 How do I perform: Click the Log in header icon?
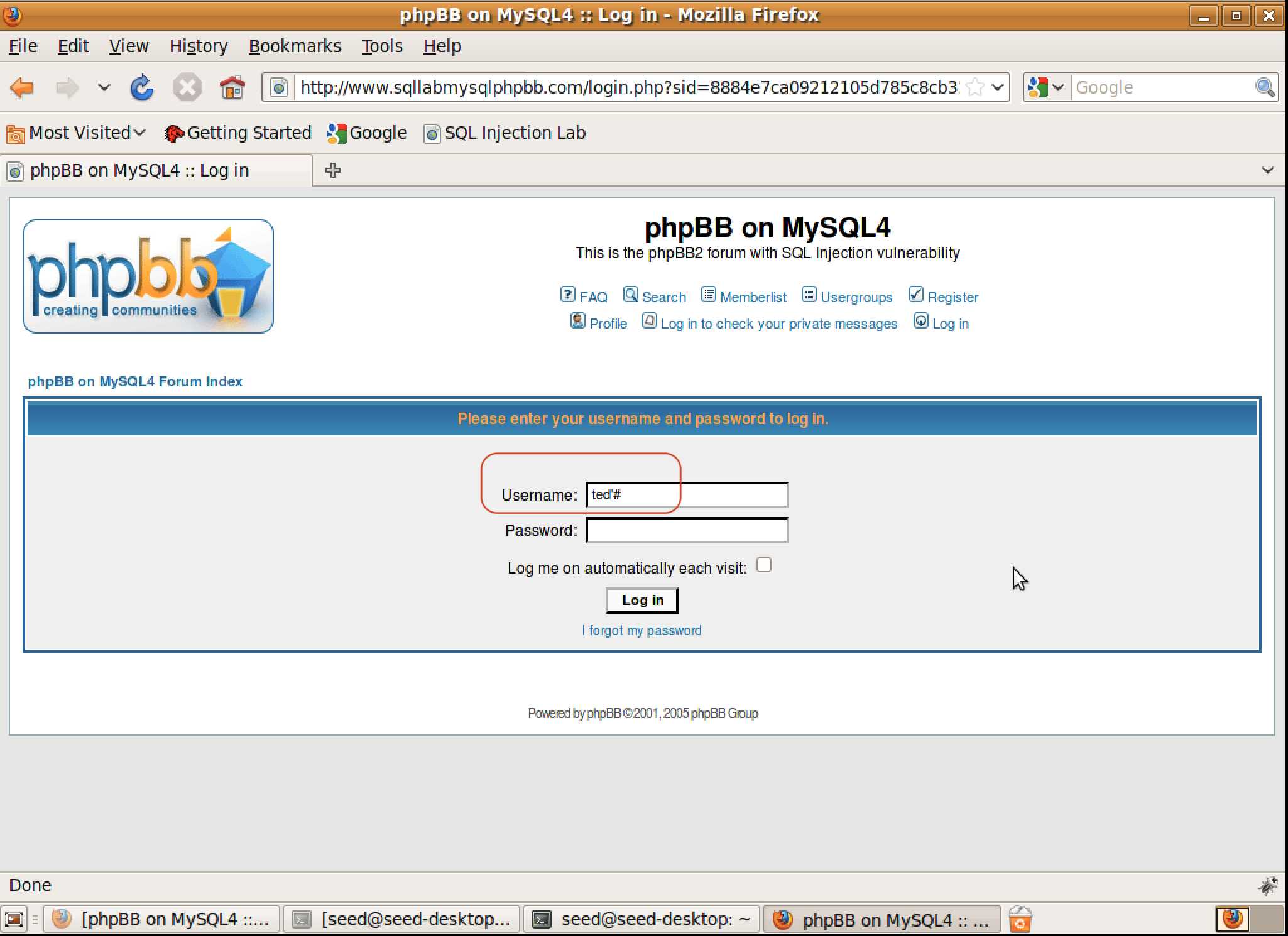pos(920,321)
